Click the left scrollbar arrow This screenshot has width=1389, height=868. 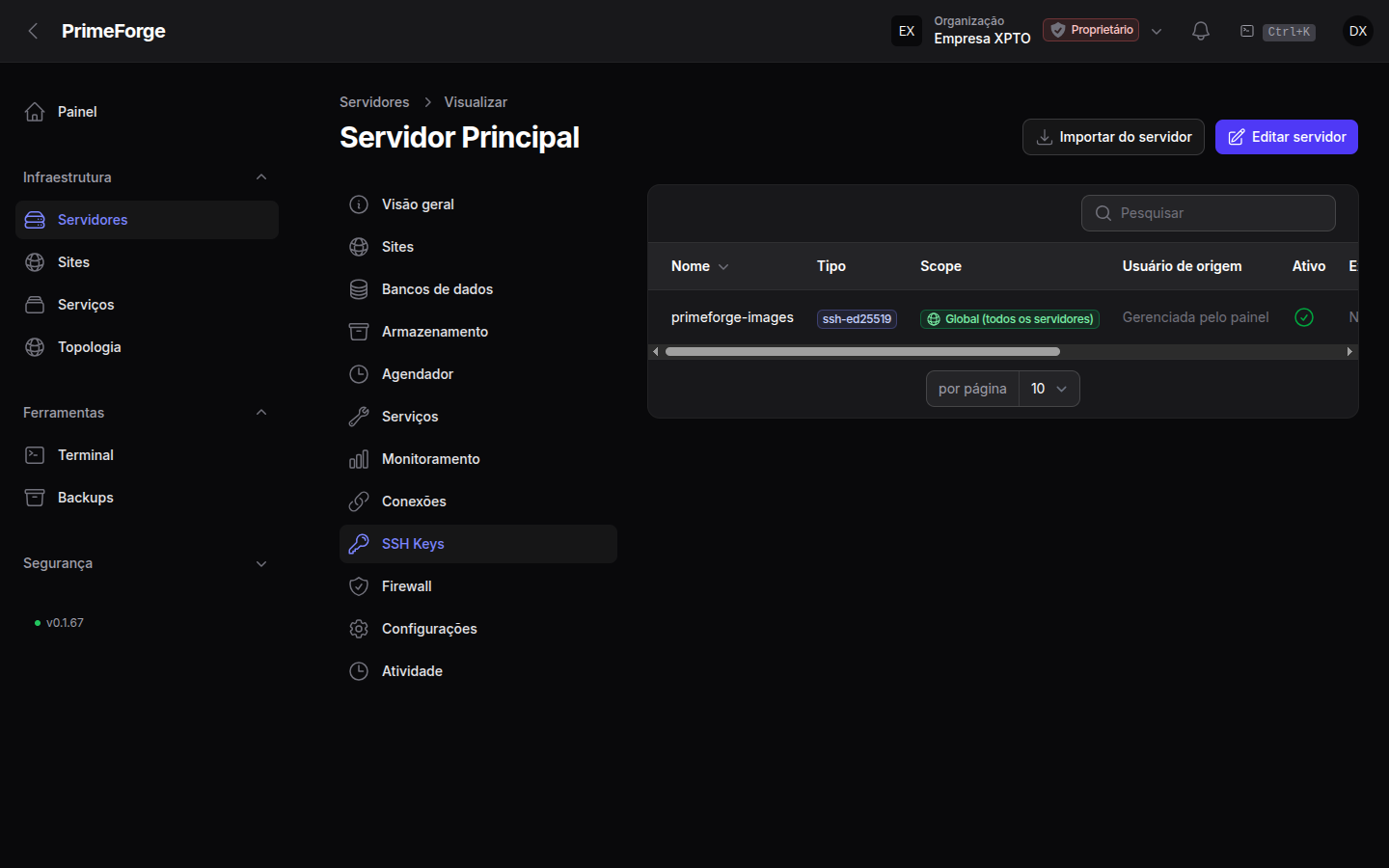(x=656, y=352)
